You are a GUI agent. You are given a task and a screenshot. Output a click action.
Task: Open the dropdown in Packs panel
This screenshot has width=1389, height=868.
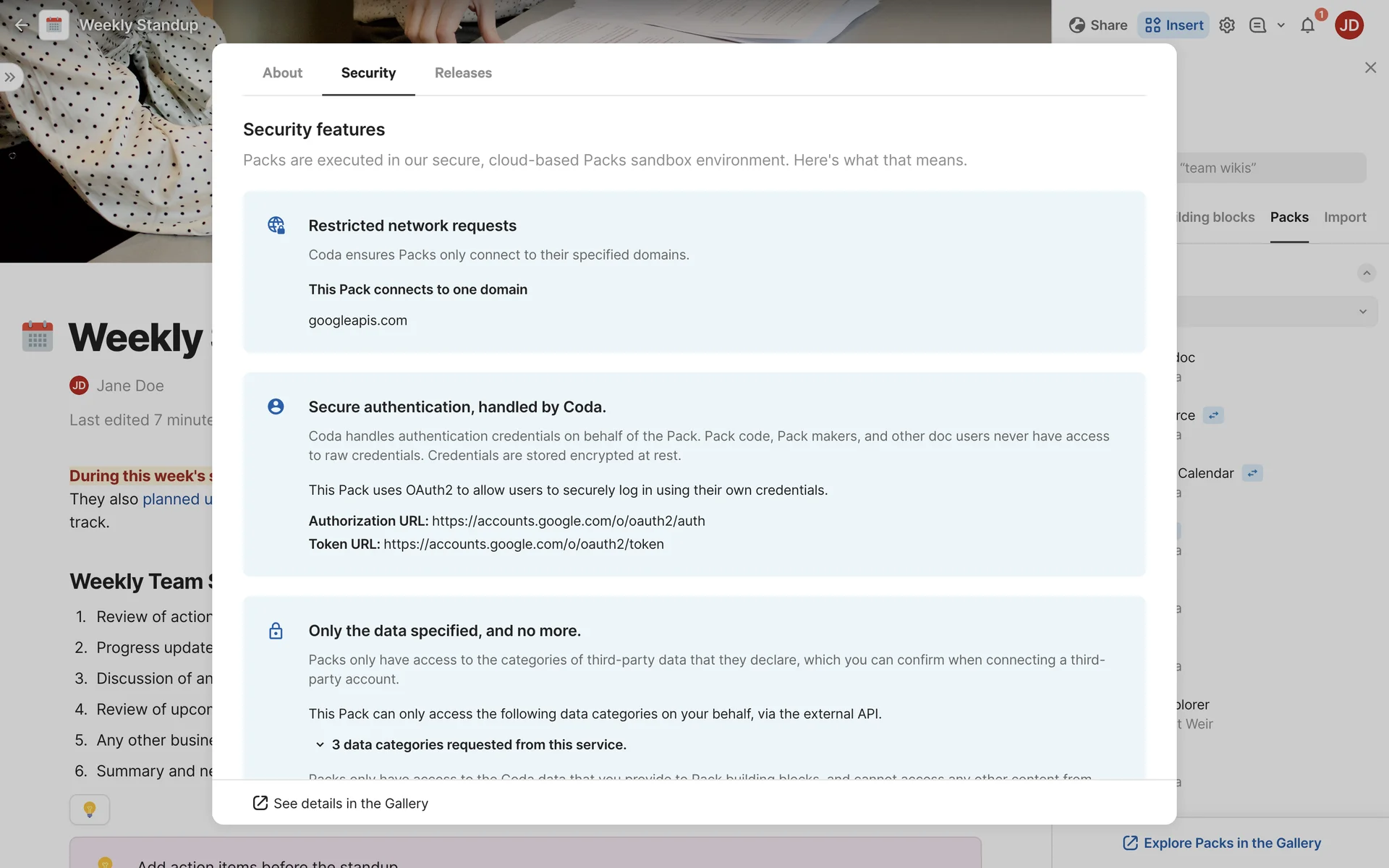point(1362,312)
